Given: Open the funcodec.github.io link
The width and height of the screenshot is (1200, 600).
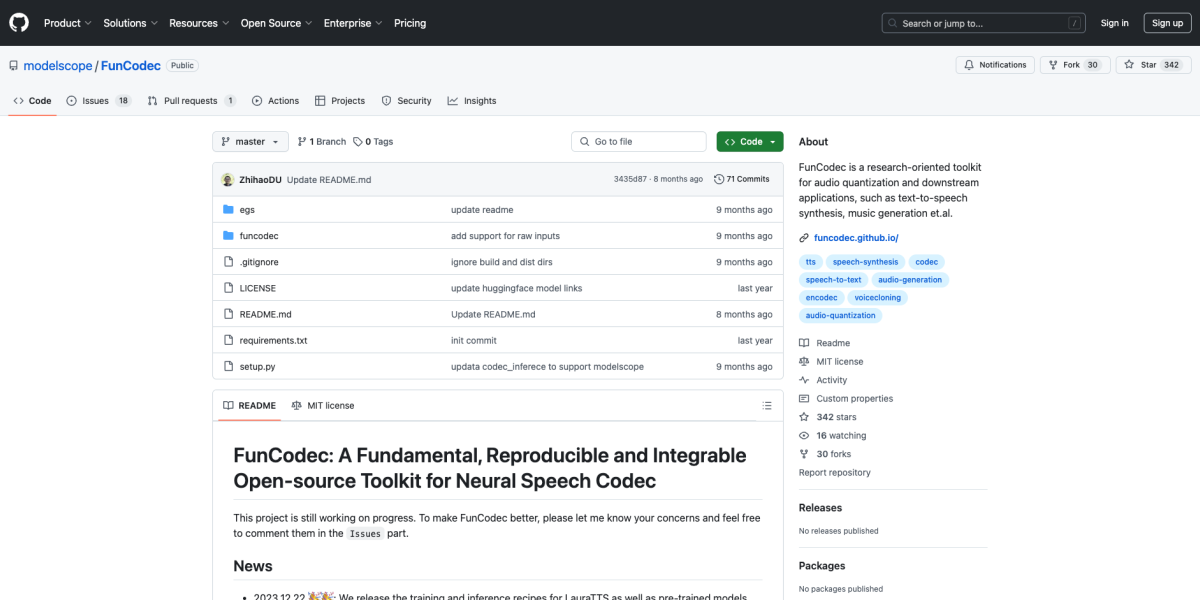Looking at the screenshot, I should point(855,238).
